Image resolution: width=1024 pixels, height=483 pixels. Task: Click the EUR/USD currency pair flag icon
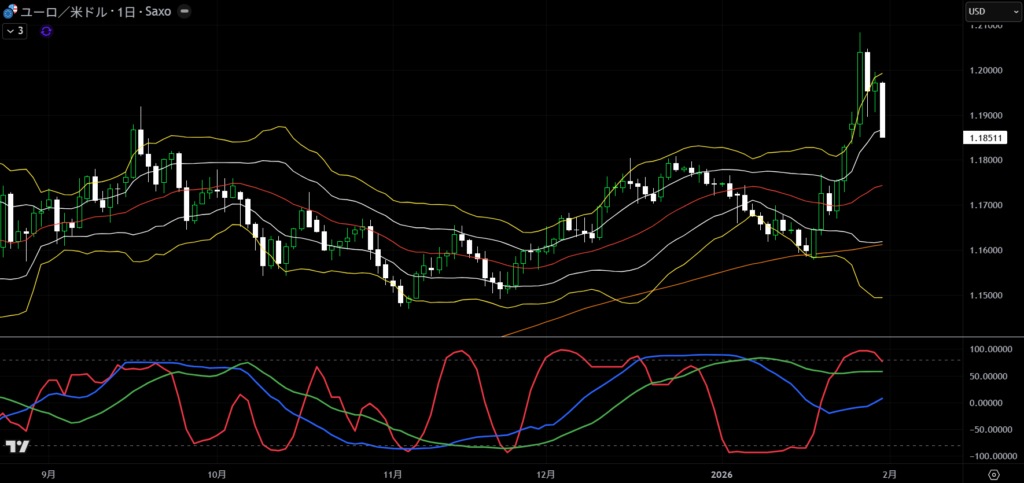tap(10, 12)
